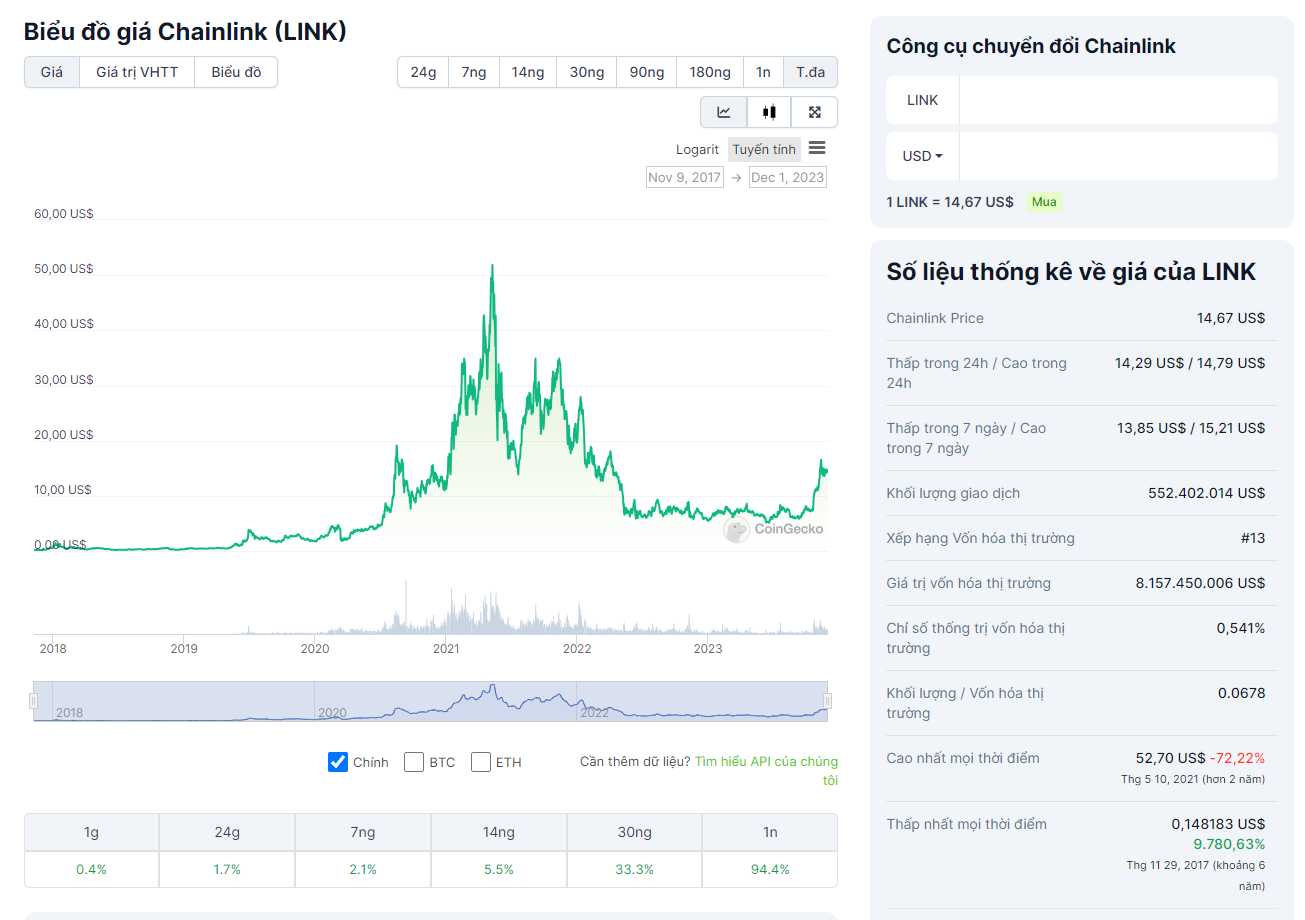Viewport: 1305px width, 920px height.
Task: Choose 24g time range
Action: coord(423,72)
